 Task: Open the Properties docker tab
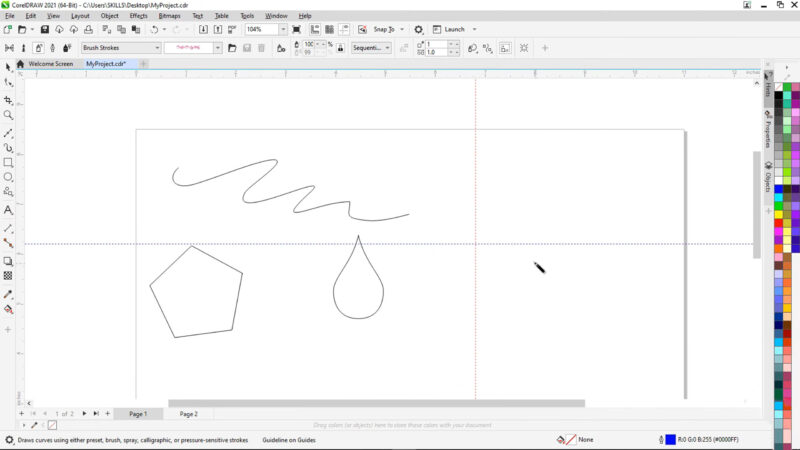click(x=768, y=130)
